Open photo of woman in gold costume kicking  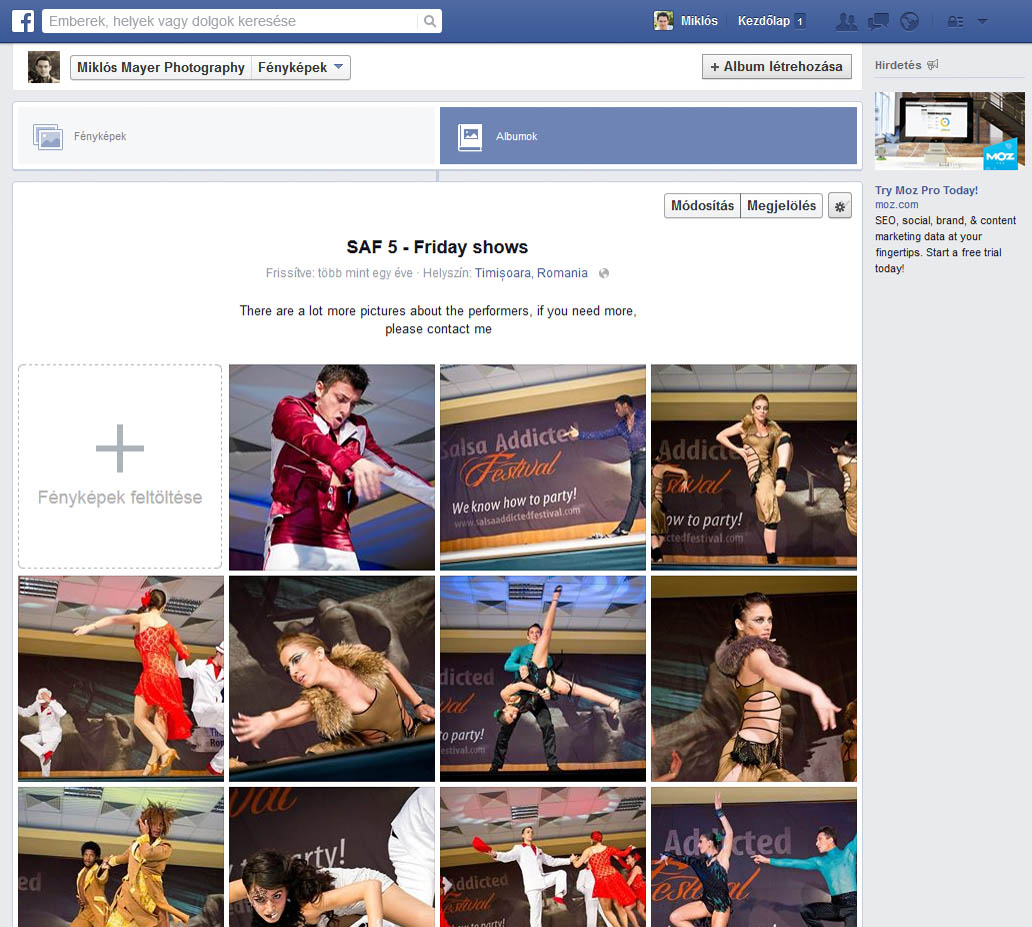pyautogui.click(x=754, y=467)
